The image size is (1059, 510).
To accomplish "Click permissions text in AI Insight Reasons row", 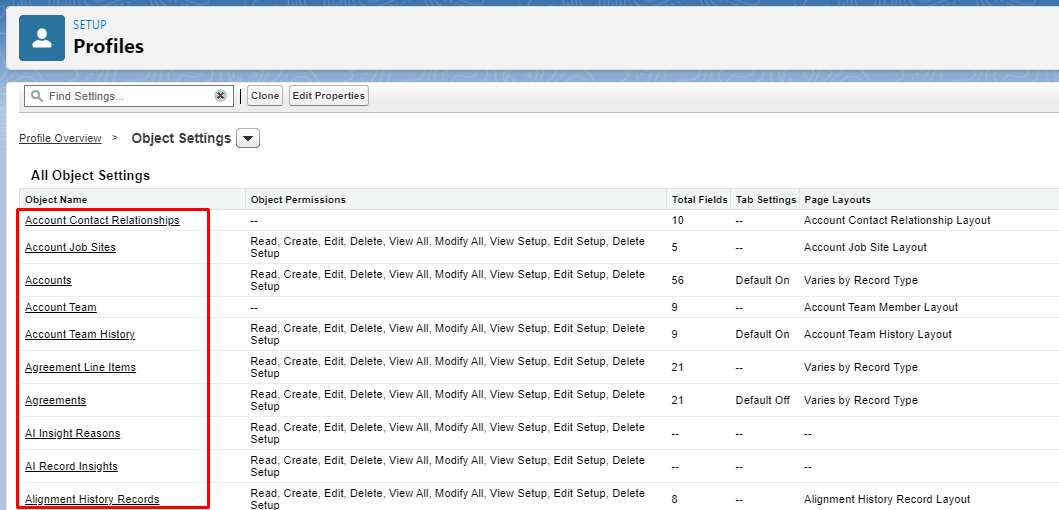I will [x=447, y=434].
